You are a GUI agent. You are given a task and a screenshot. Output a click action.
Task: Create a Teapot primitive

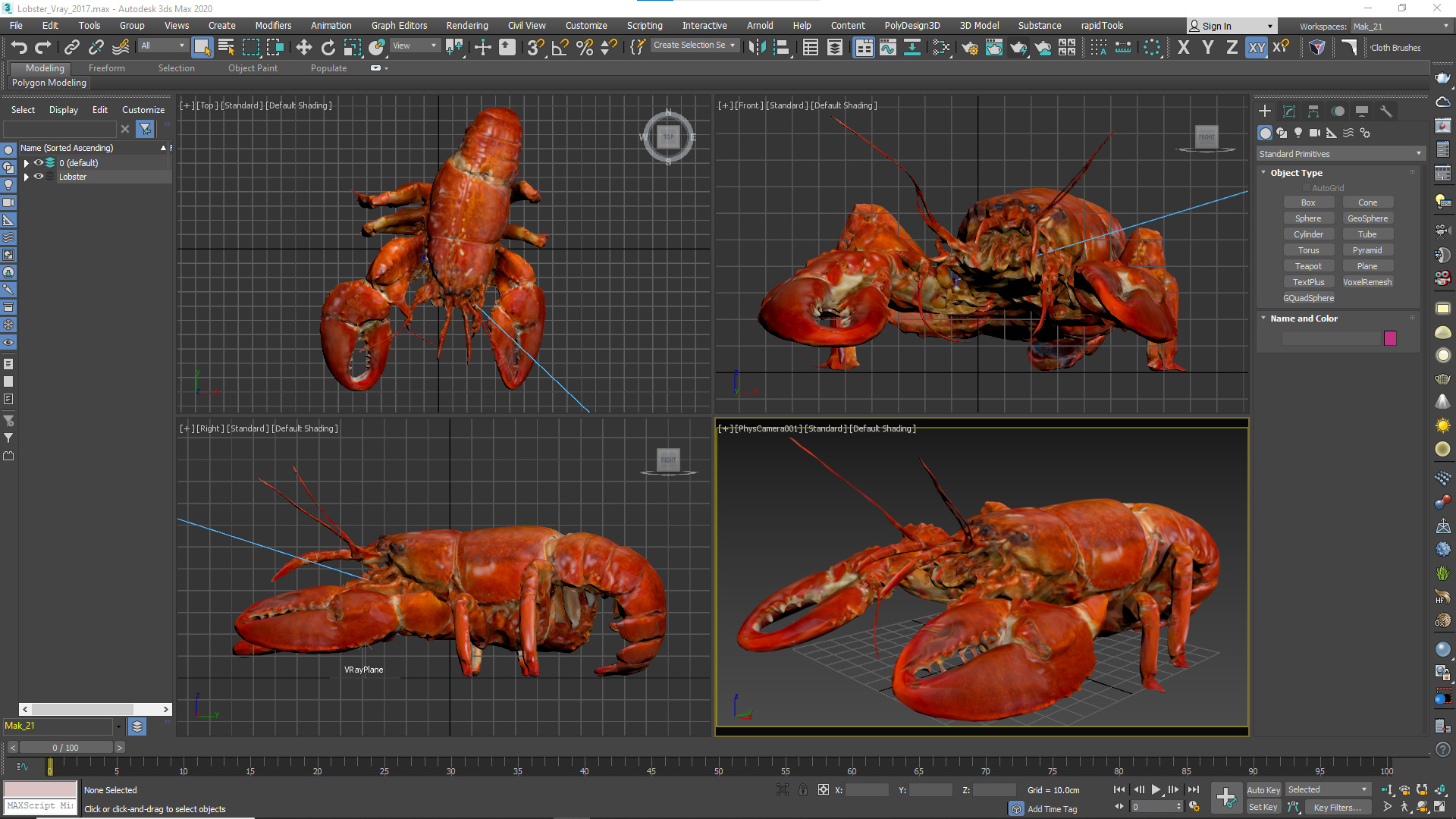(1308, 266)
